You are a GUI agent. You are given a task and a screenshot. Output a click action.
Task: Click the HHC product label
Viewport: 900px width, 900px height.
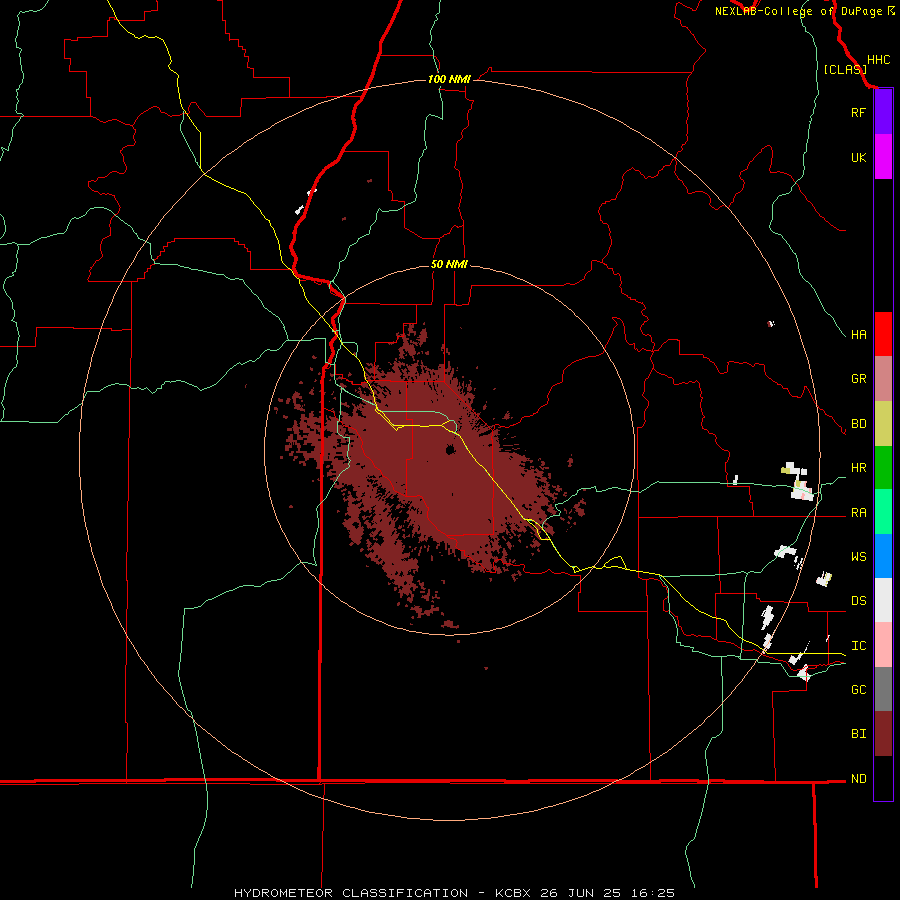point(879,60)
